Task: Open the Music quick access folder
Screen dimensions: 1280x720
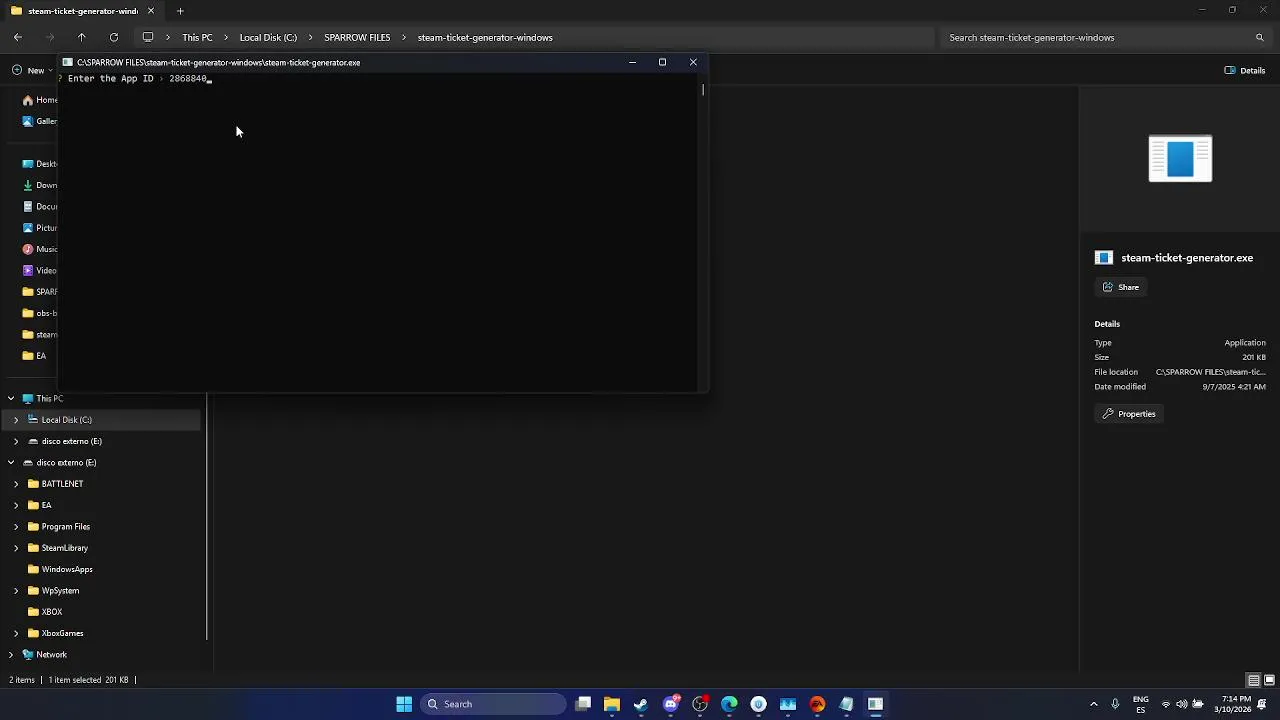Action: (41, 249)
